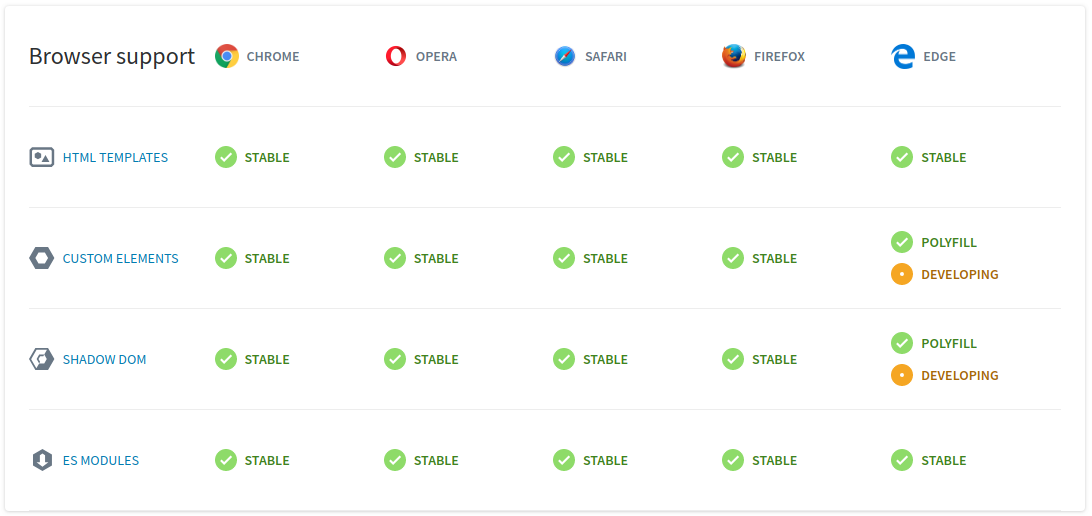Click the Safari compass icon

point(565,56)
